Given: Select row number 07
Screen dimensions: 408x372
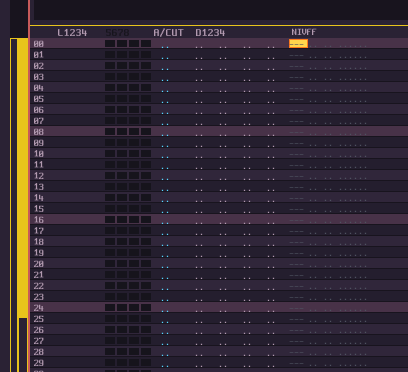Looking at the screenshot, I should coord(39,121).
